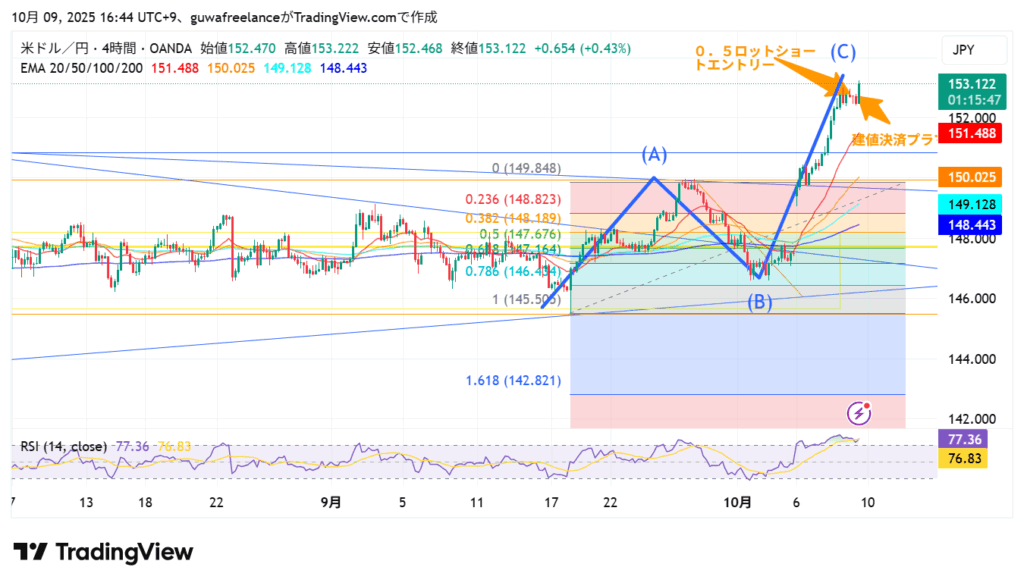Open the EMA 20/50/100/200 indicator legend
Image resolution: width=1024 pixels, height=586 pixels.
click(x=80, y=67)
